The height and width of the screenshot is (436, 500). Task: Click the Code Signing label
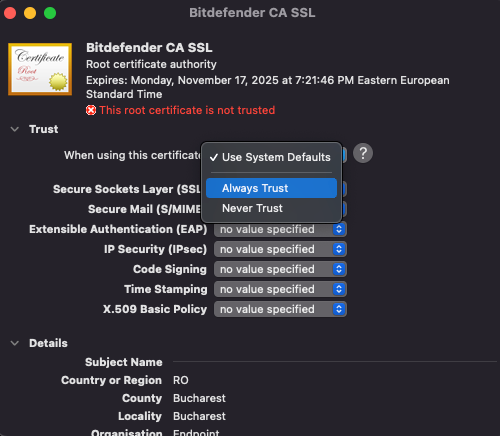(170, 269)
